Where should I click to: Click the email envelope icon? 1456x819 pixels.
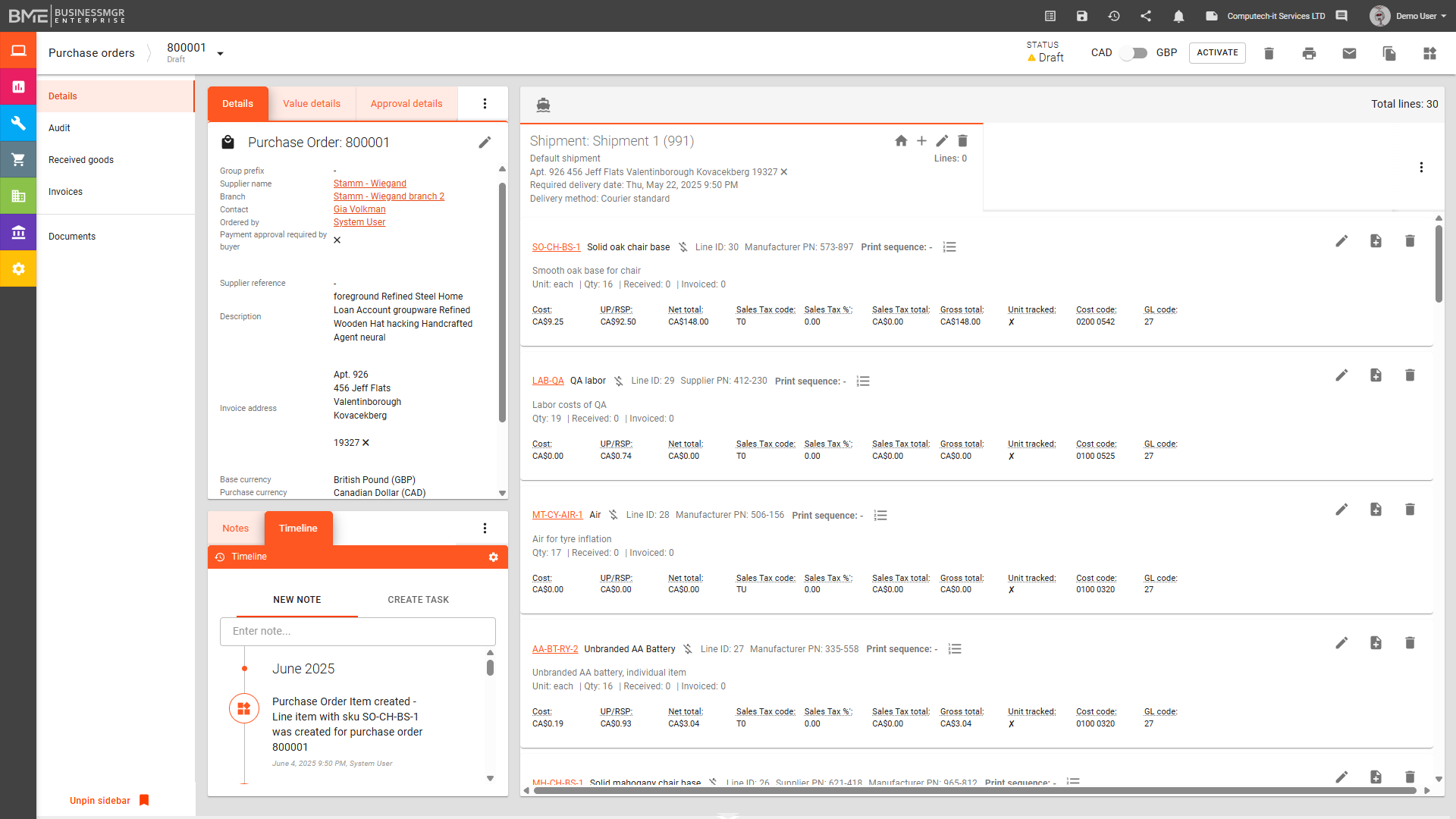[1349, 53]
